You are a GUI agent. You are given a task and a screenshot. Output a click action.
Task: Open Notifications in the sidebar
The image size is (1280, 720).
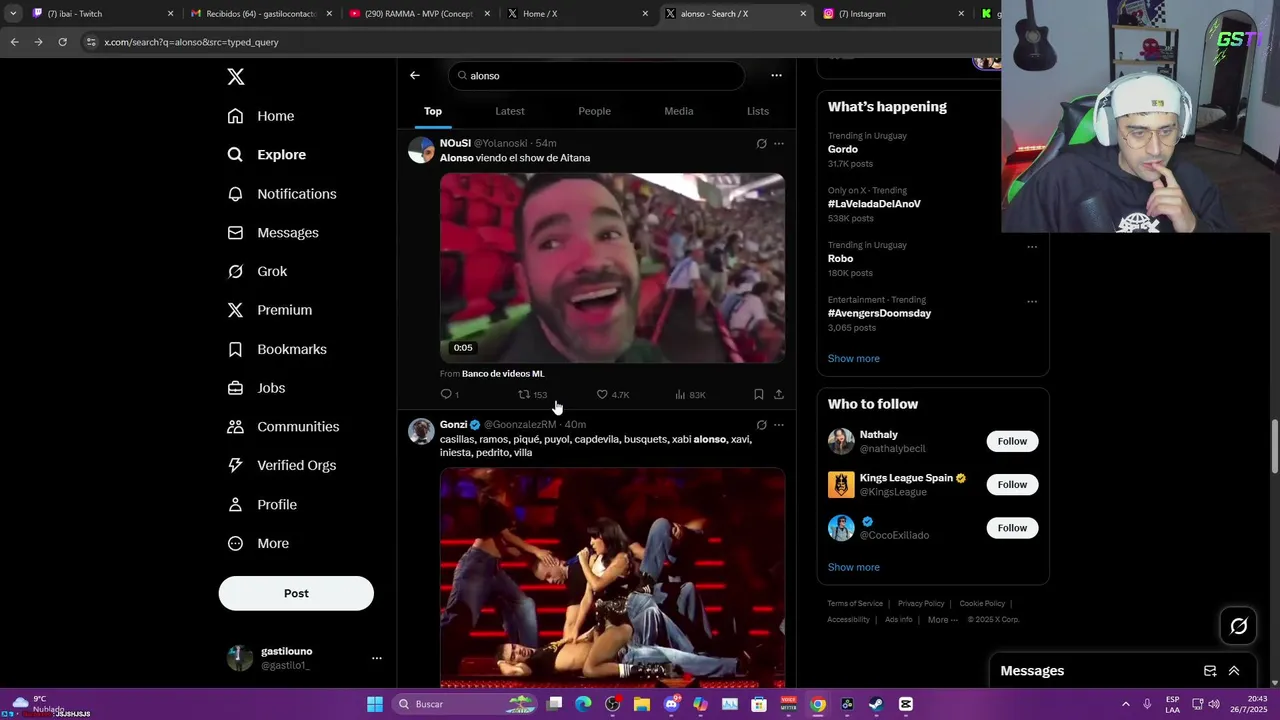point(282,194)
